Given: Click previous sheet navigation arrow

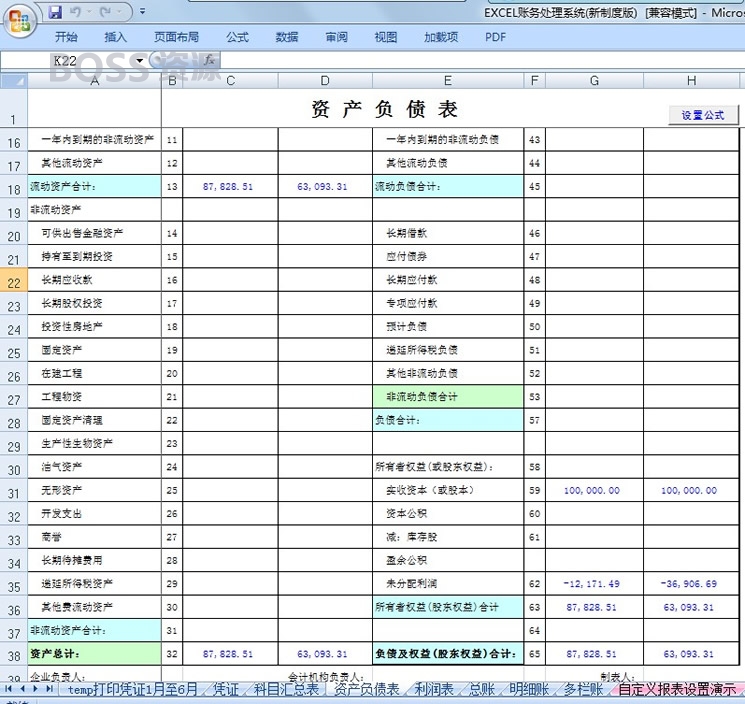Looking at the screenshot, I should 22,689.
